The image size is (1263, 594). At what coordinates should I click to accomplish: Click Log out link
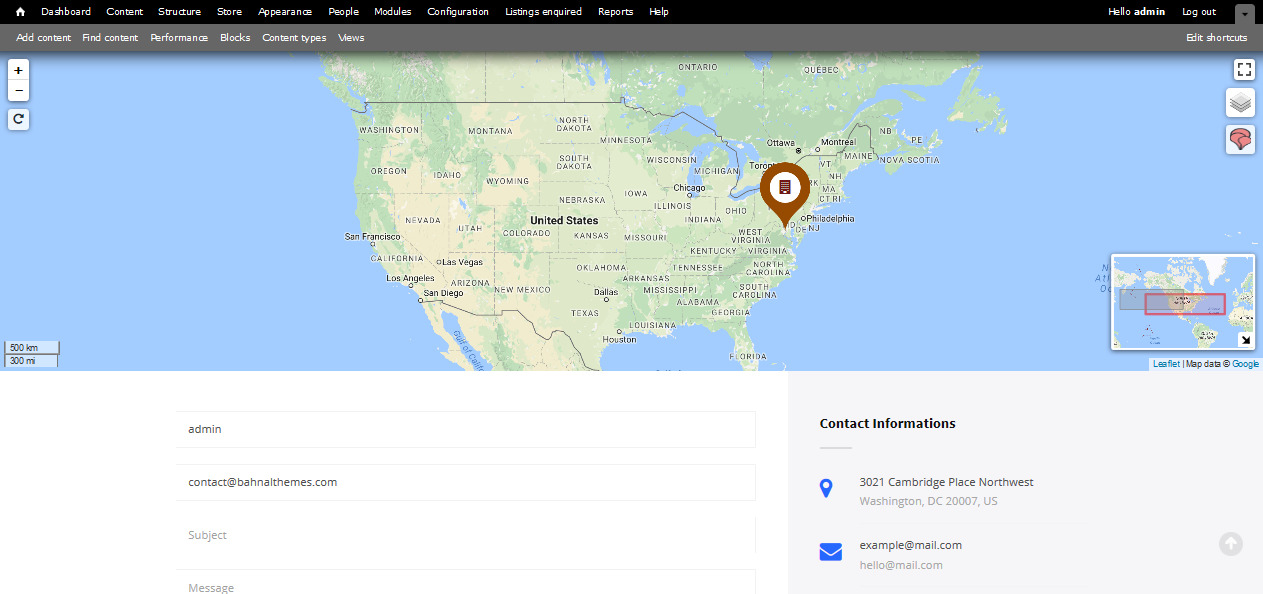click(x=1198, y=12)
